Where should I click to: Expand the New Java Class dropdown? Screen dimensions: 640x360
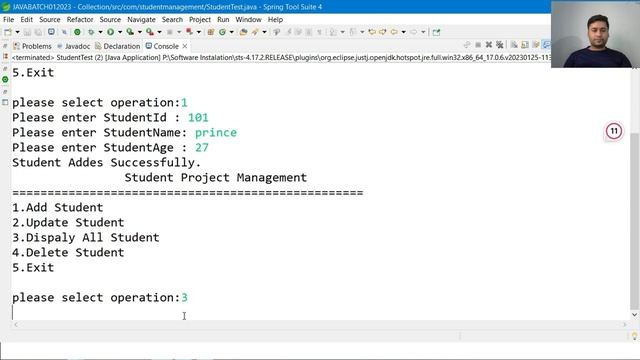pyautogui.click(x=231, y=32)
